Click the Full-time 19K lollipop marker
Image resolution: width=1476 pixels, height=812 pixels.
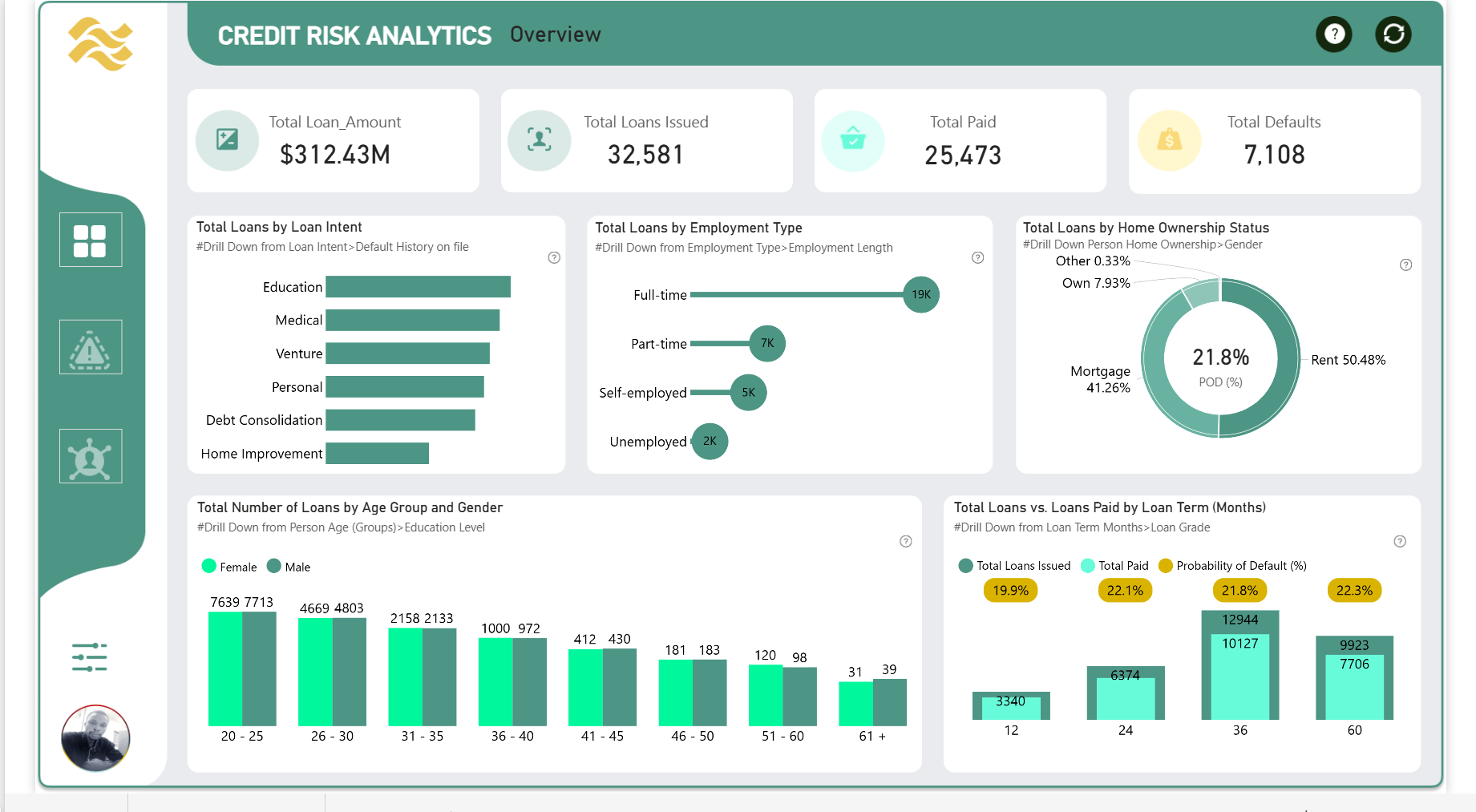(x=920, y=295)
